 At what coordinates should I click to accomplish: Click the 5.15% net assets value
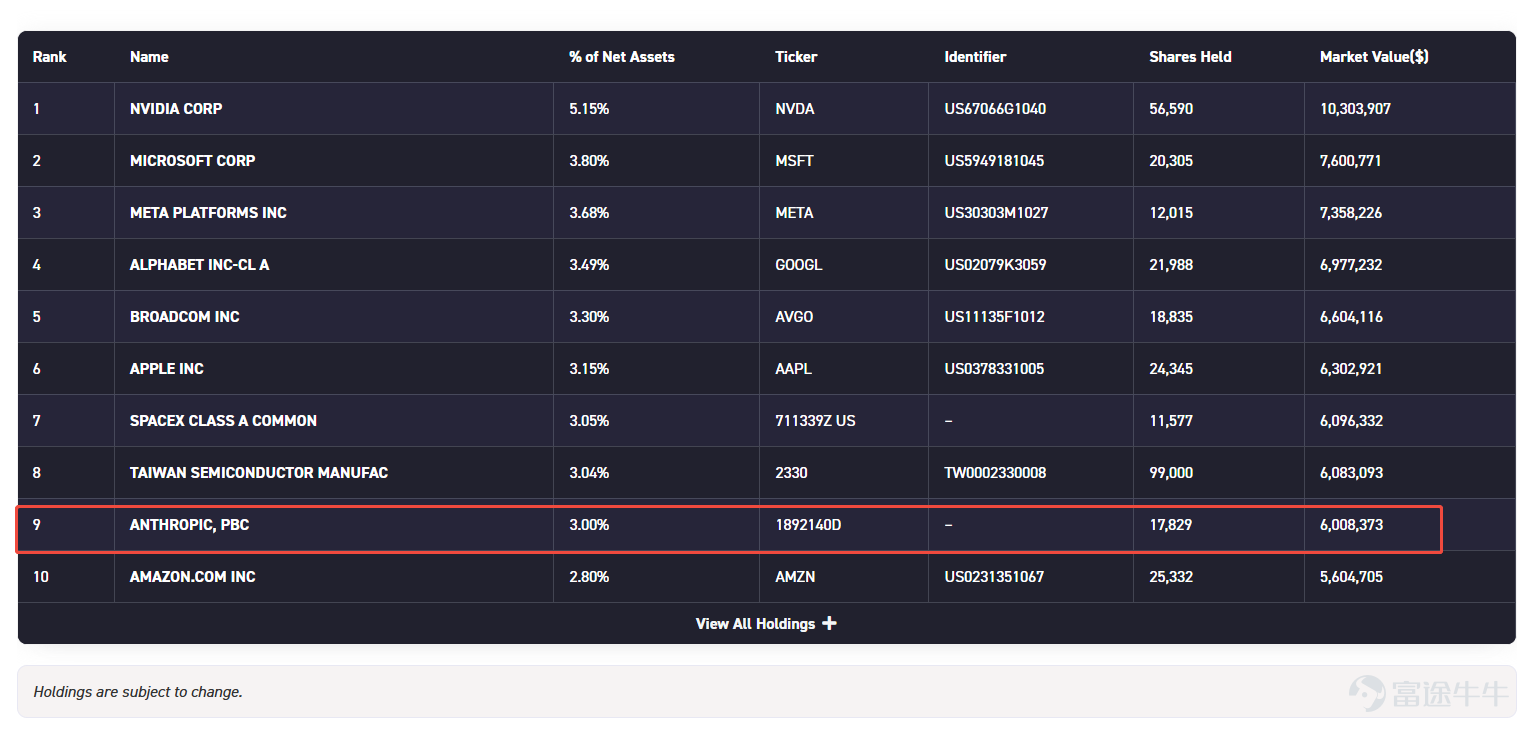(589, 108)
